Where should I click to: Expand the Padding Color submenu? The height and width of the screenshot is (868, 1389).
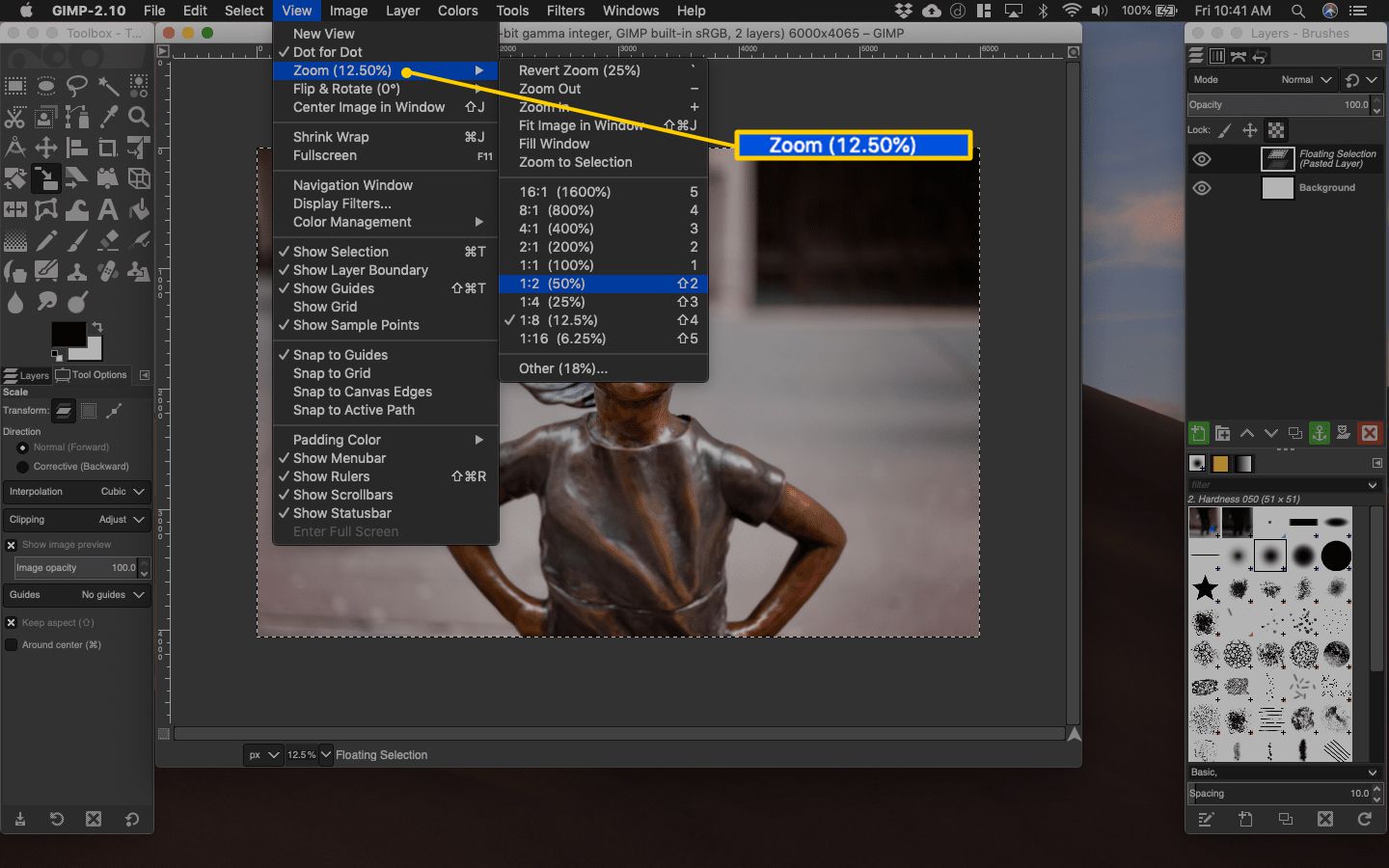pos(386,440)
